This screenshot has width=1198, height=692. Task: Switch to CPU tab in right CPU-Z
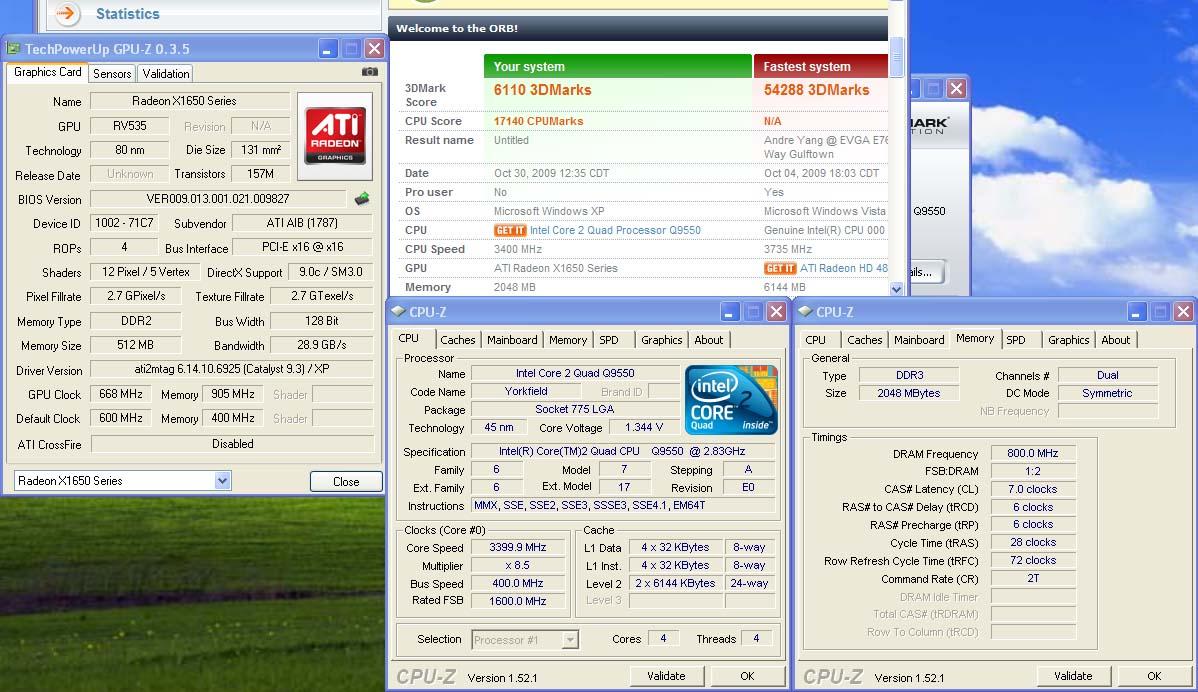point(815,340)
